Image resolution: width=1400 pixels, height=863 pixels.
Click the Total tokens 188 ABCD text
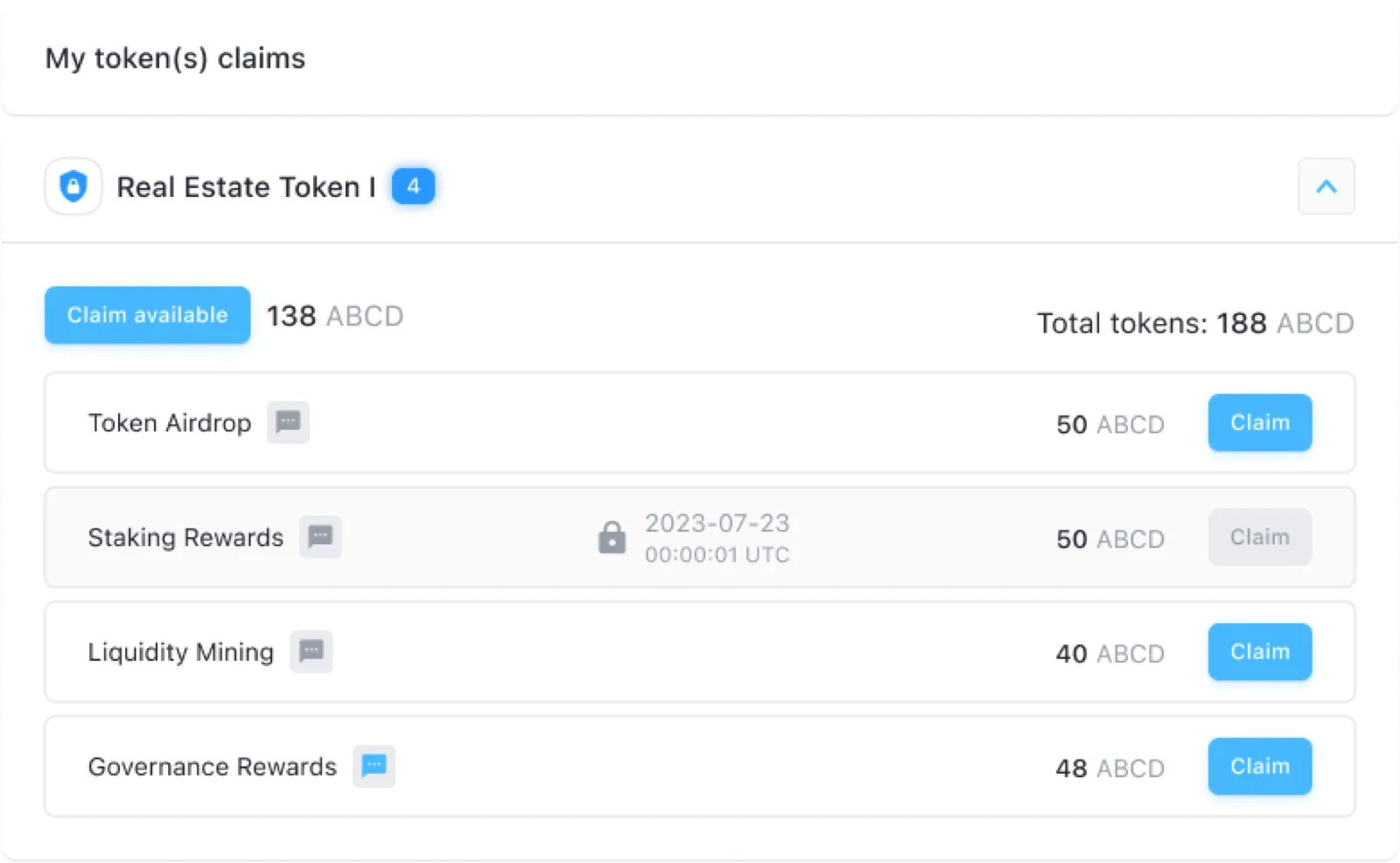(1194, 323)
